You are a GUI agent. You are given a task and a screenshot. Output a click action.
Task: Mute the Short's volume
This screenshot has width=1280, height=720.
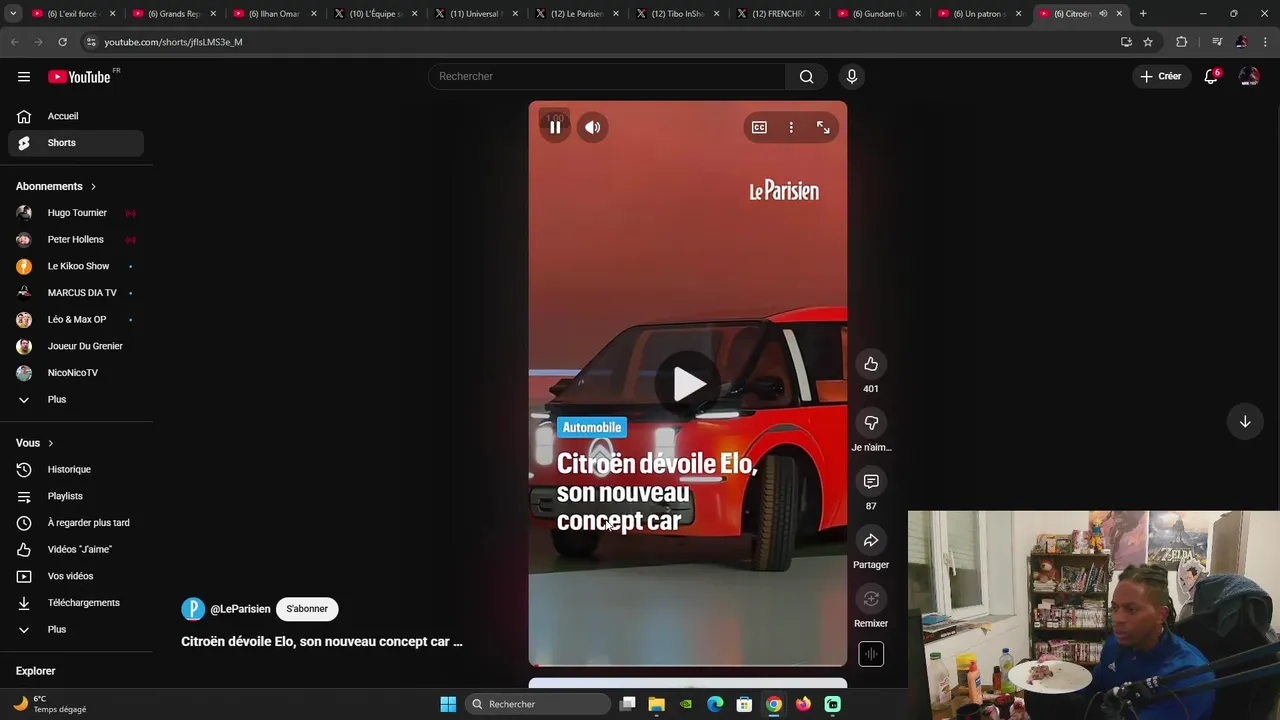(593, 127)
